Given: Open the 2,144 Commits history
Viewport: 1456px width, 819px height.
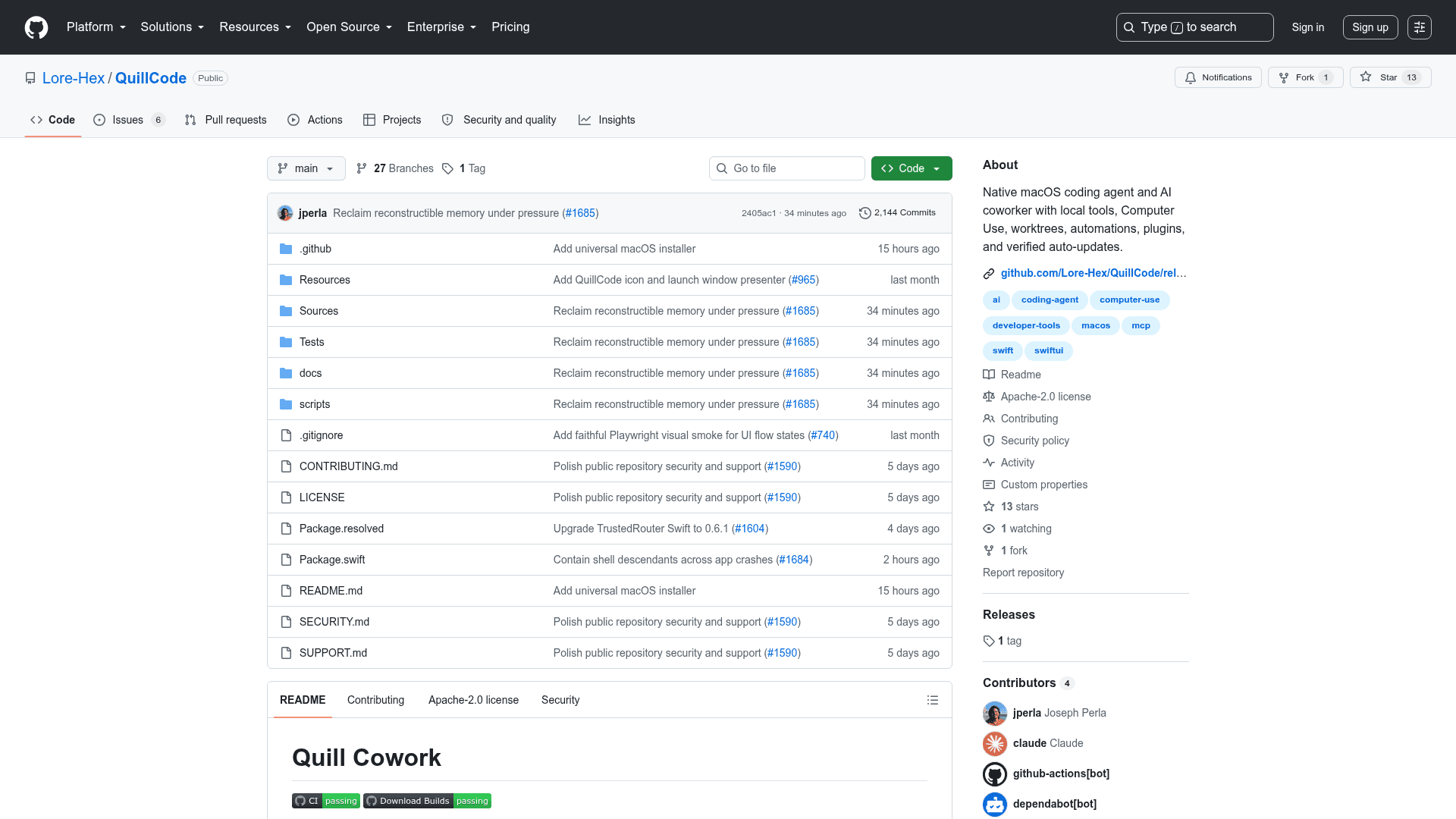Looking at the screenshot, I should pos(897,213).
